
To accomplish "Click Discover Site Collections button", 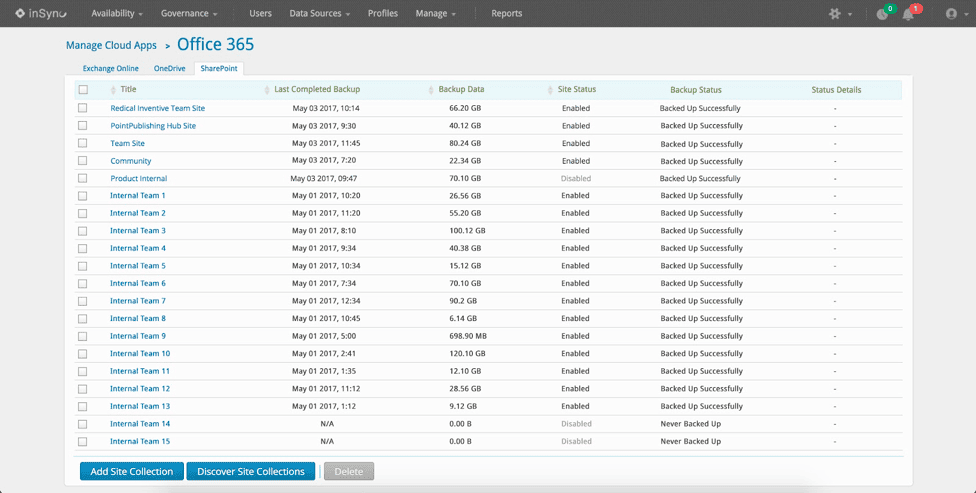I will [x=251, y=471].
